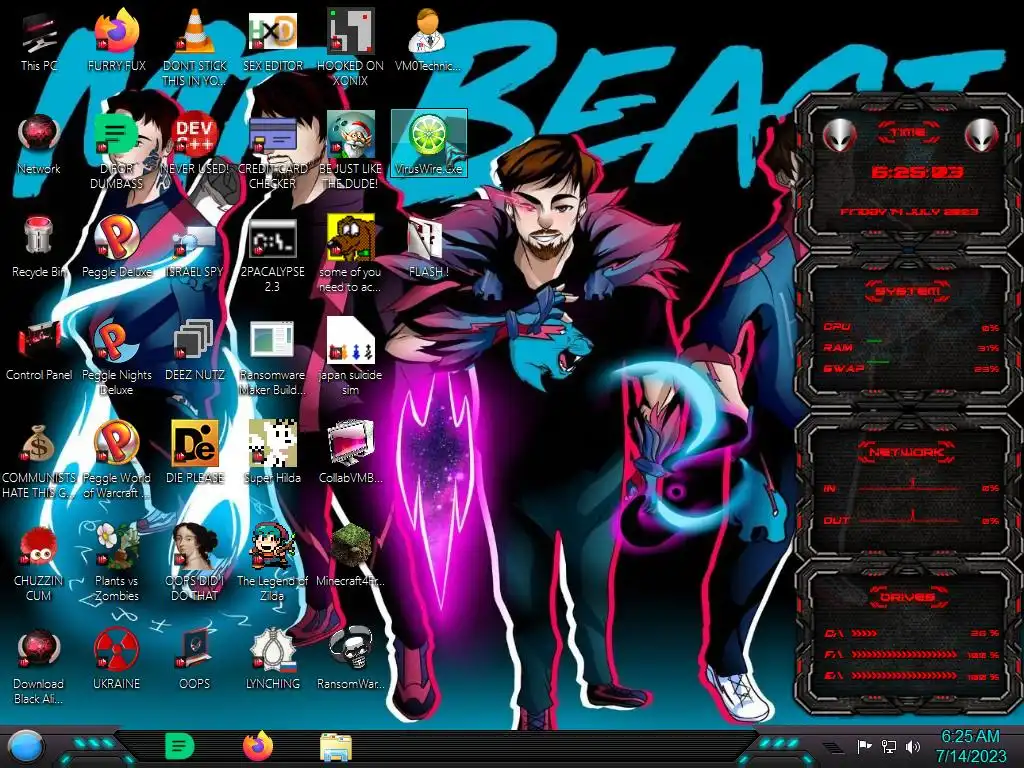Click the Dev-C++ icon labeled NEVER USED!
The height and width of the screenshot is (768, 1024).
(194, 144)
